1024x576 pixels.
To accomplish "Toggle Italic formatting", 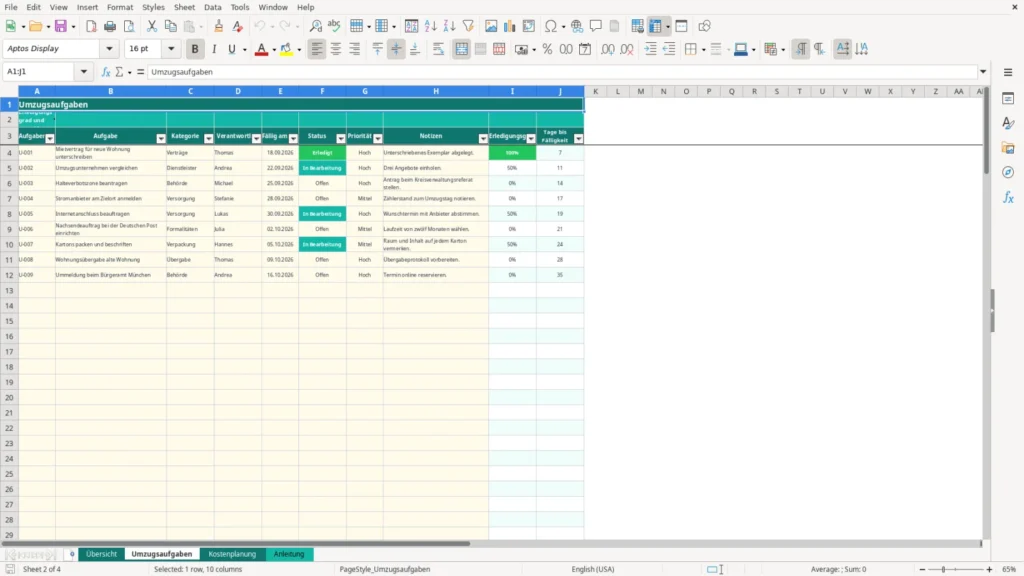I will pyautogui.click(x=214, y=49).
